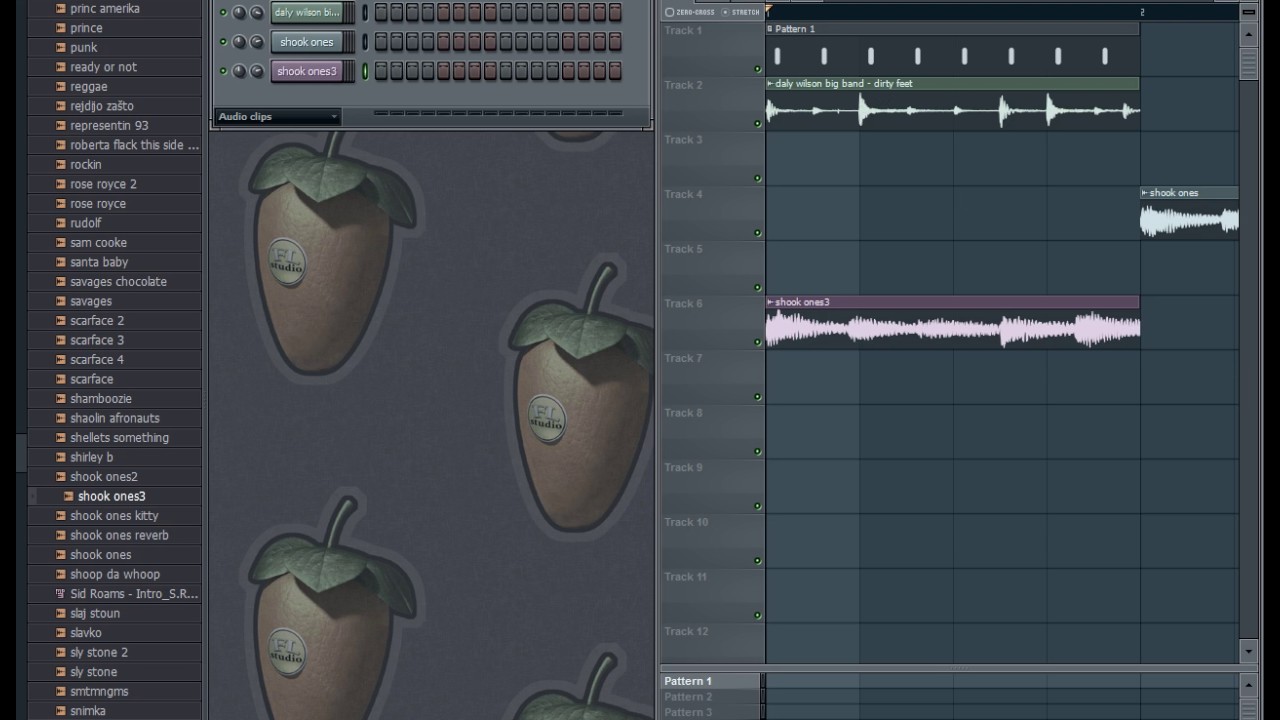Click the icon next to 'santa baby'
The height and width of the screenshot is (720, 1280).
click(60, 262)
